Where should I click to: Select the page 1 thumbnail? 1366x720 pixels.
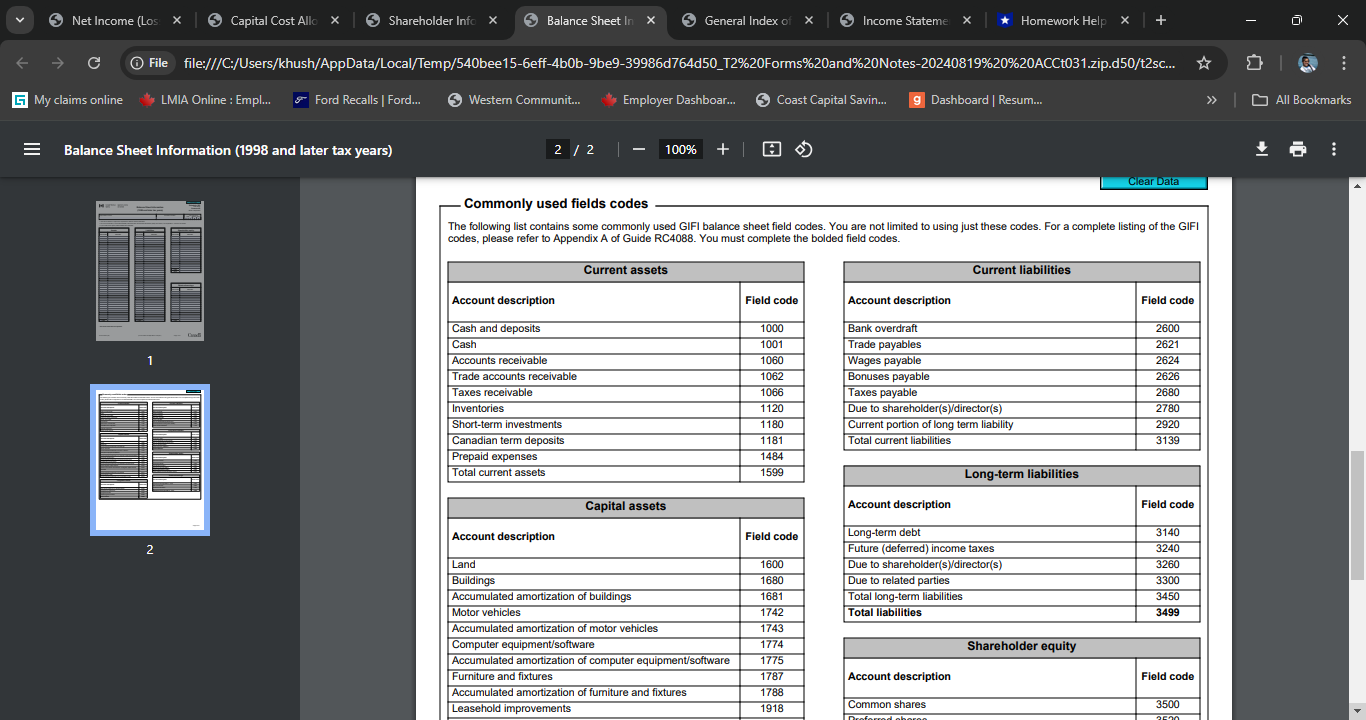coord(150,270)
